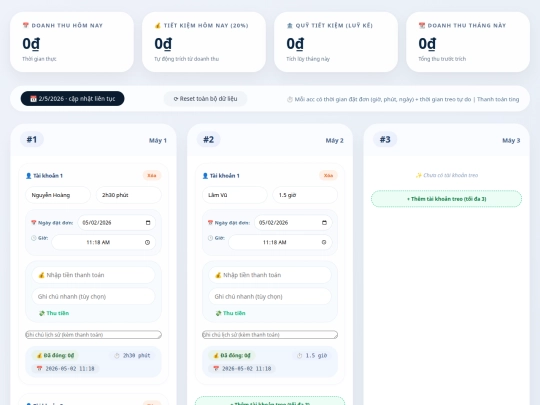Viewport: 540px width, 405px height.
Task: Click the 2/5/2026 cập nhật liên tục date pill
Action: coord(72,98)
